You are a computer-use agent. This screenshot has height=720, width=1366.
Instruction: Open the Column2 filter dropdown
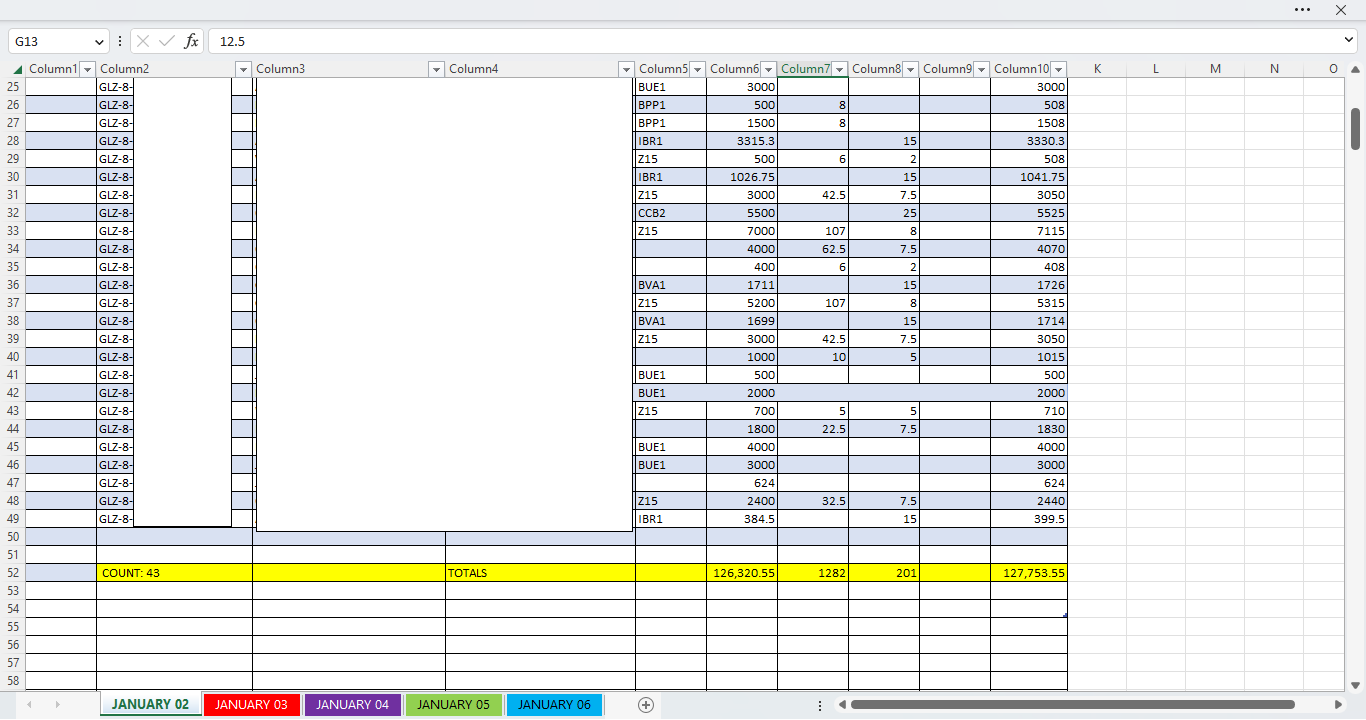[x=243, y=69]
